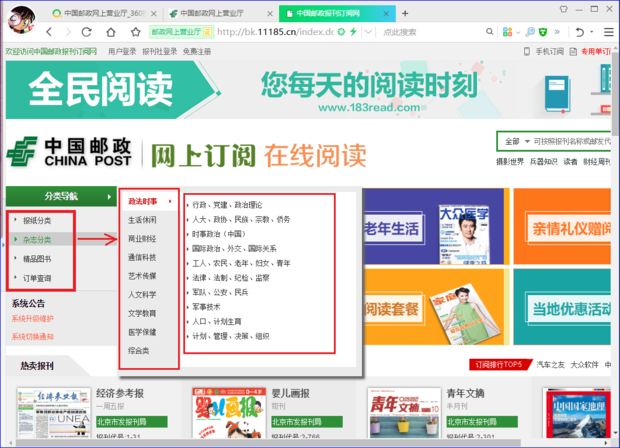Select 报纸分类 in left navigation
Image resolution: width=620 pixels, height=448 pixels.
click(37, 221)
